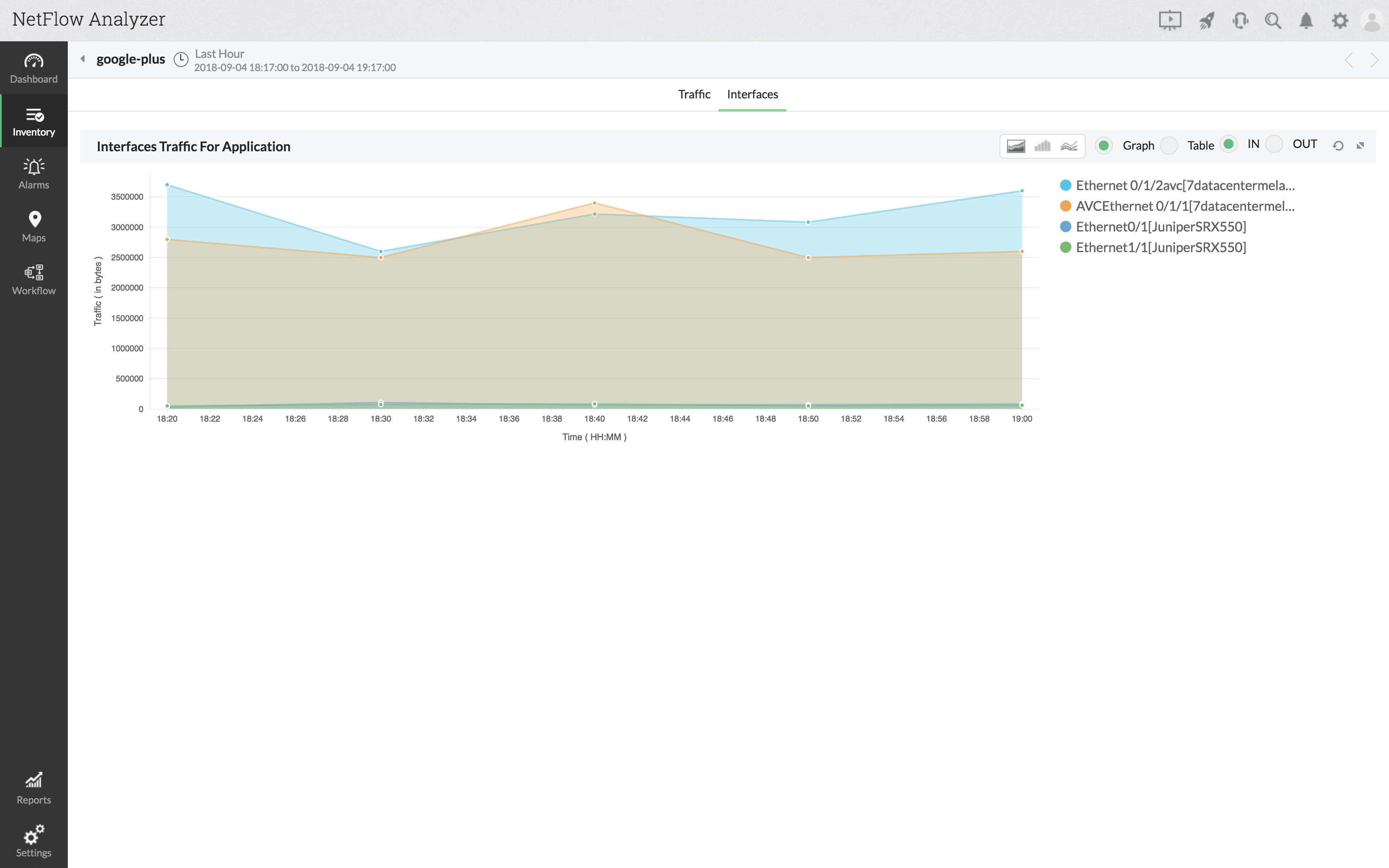Toggle Ethernet1/1[JuniperSRX550] green legend swatch
The image size is (1389, 868).
[1065, 248]
